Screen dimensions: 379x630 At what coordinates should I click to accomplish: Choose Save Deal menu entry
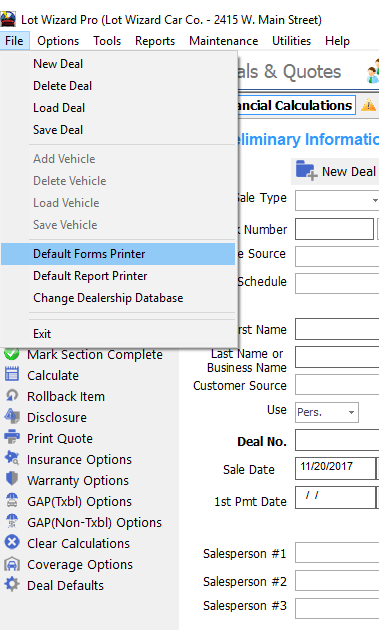(118, 130)
